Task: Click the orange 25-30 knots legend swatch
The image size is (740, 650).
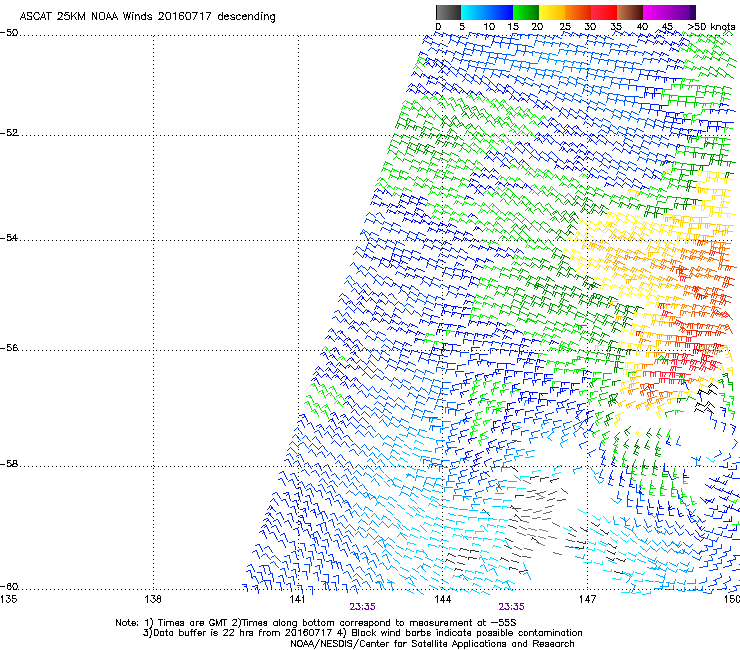Action: (x=578, y=12)
